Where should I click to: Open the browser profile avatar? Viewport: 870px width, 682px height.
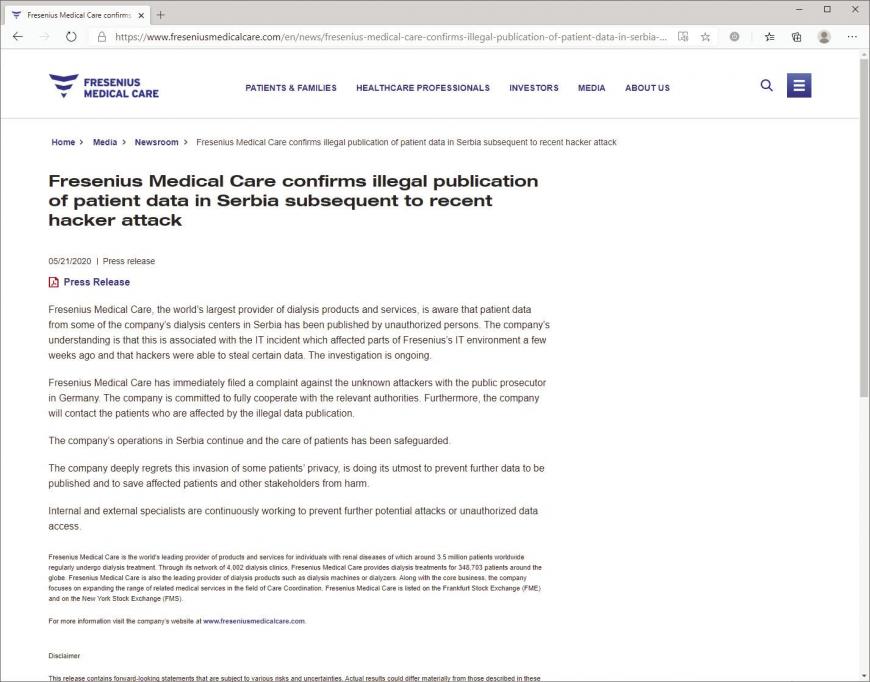tap(824, 37)
